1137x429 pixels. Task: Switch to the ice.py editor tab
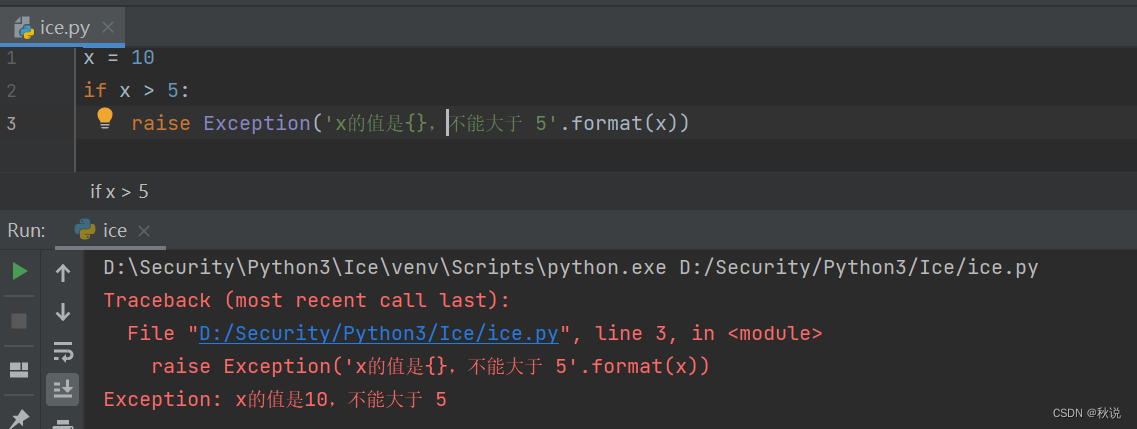(64, 28)
